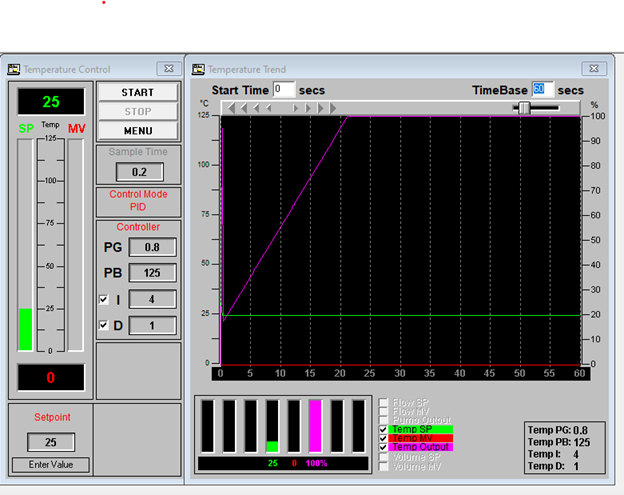This screenshot has width=624, height=495.
Task: Click the Temp PG: 0.8 summary text
Action: pos(558,430)
